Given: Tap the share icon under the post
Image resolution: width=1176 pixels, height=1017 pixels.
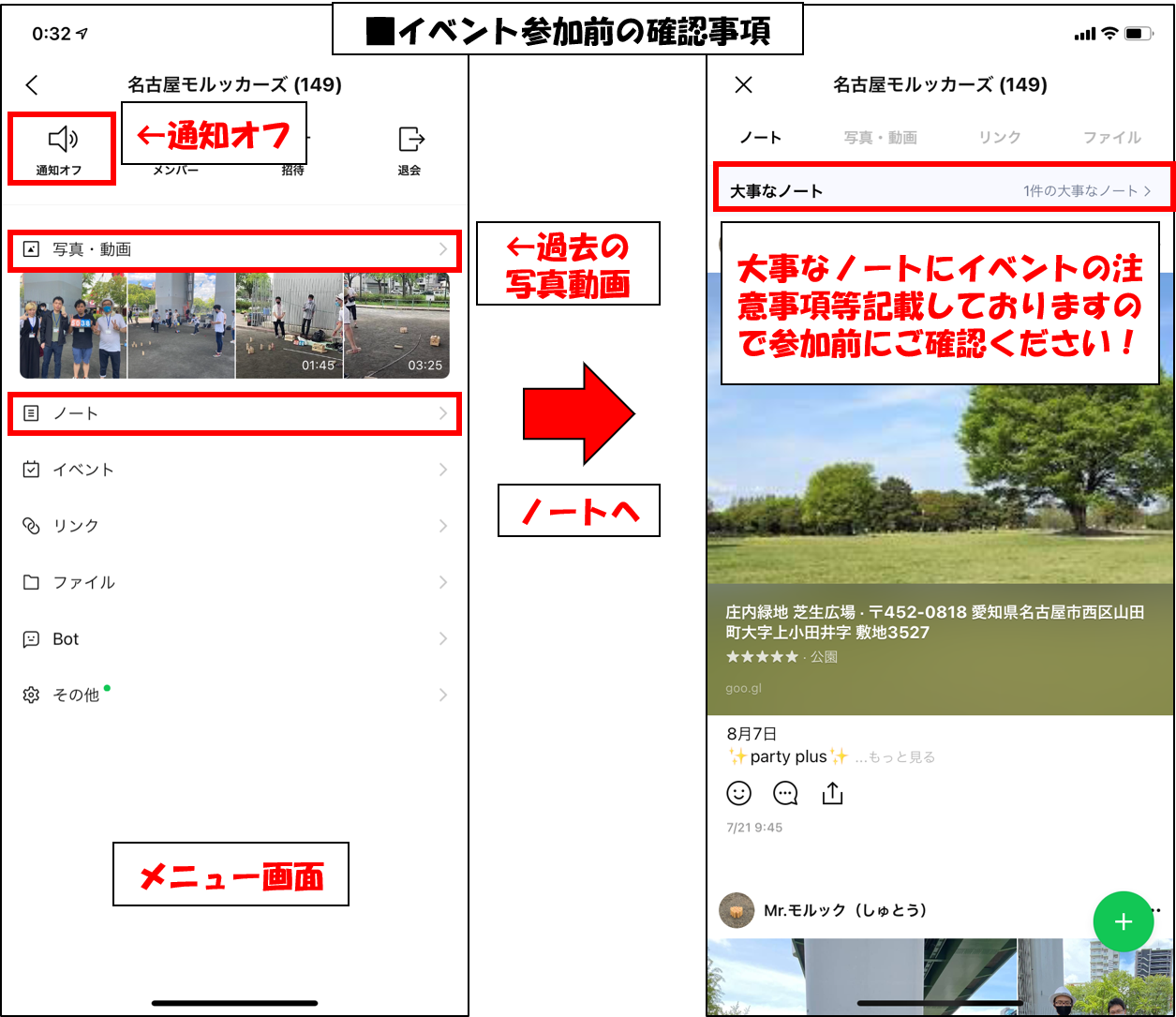Looking at the screenshot, I should [832, 794].
